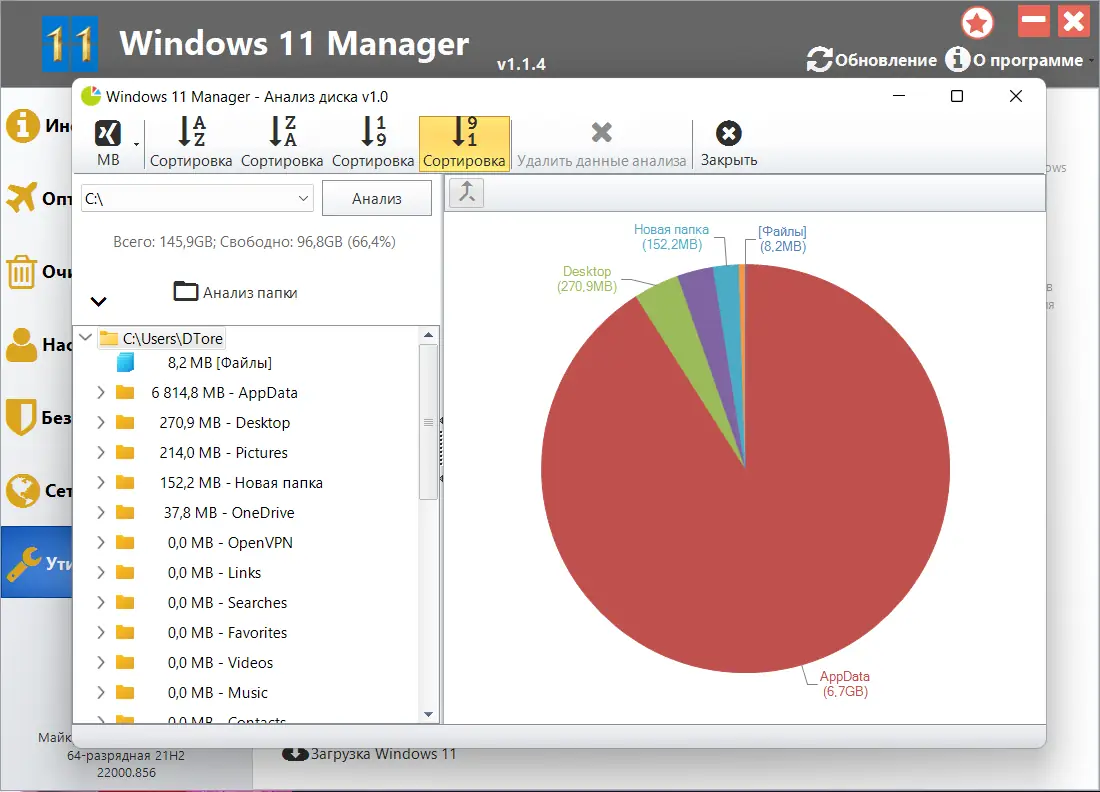Click the splitter handle between tree and chart
This screenshot has height=792, width=1100.
441,450
